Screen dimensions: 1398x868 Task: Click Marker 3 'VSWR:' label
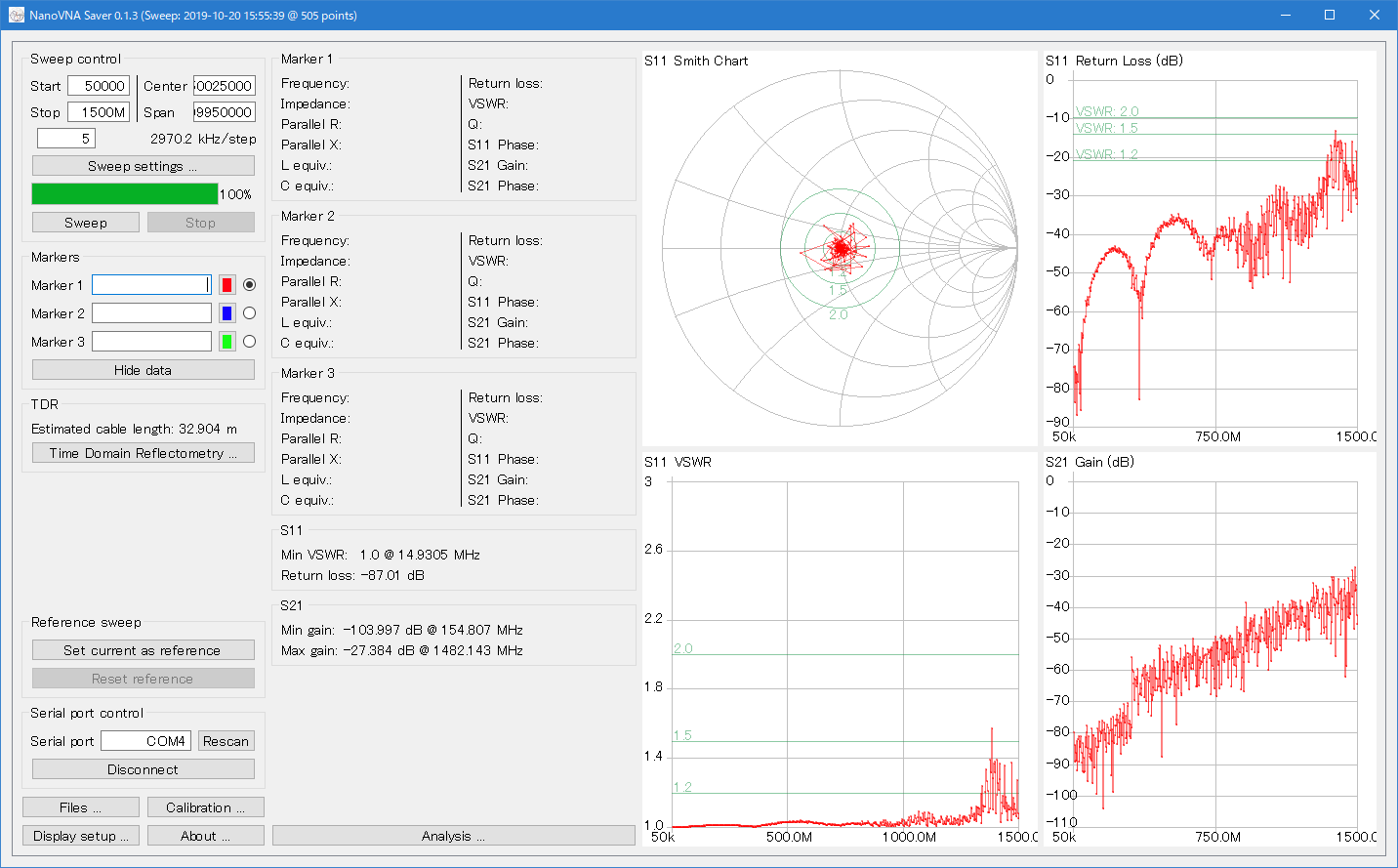point(488,418)
